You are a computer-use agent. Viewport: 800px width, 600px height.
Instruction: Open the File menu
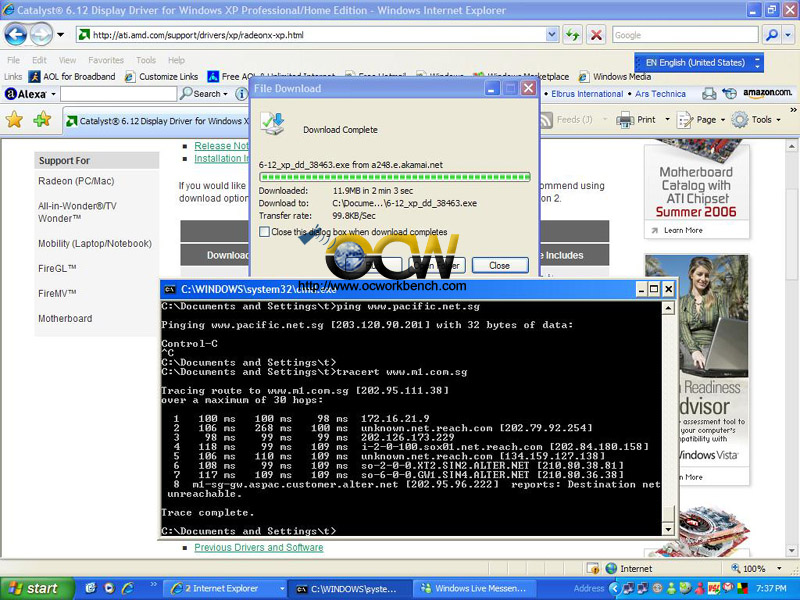[13, 60]
